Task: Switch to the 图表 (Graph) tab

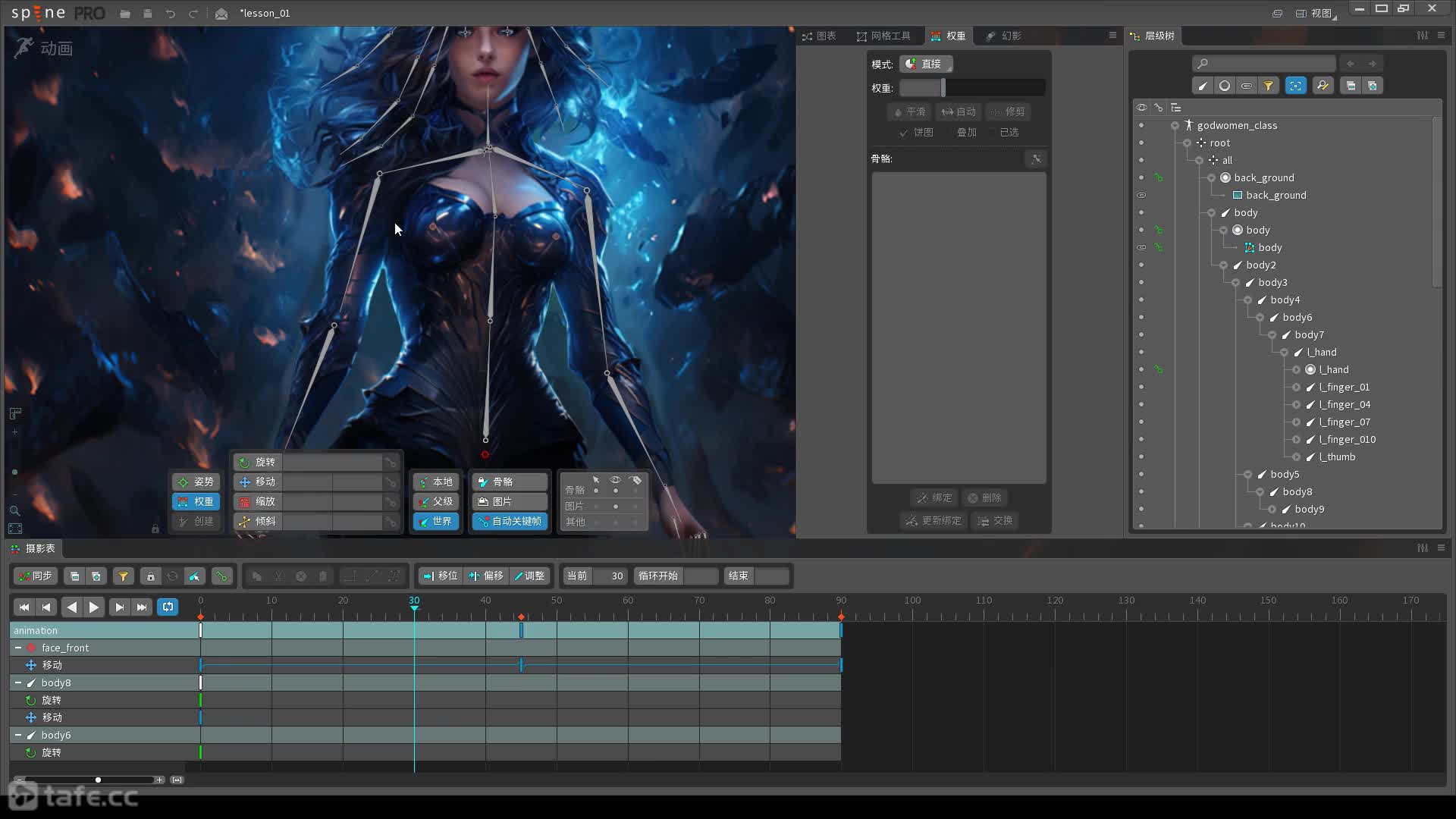Action: click(x=819, y=36)
